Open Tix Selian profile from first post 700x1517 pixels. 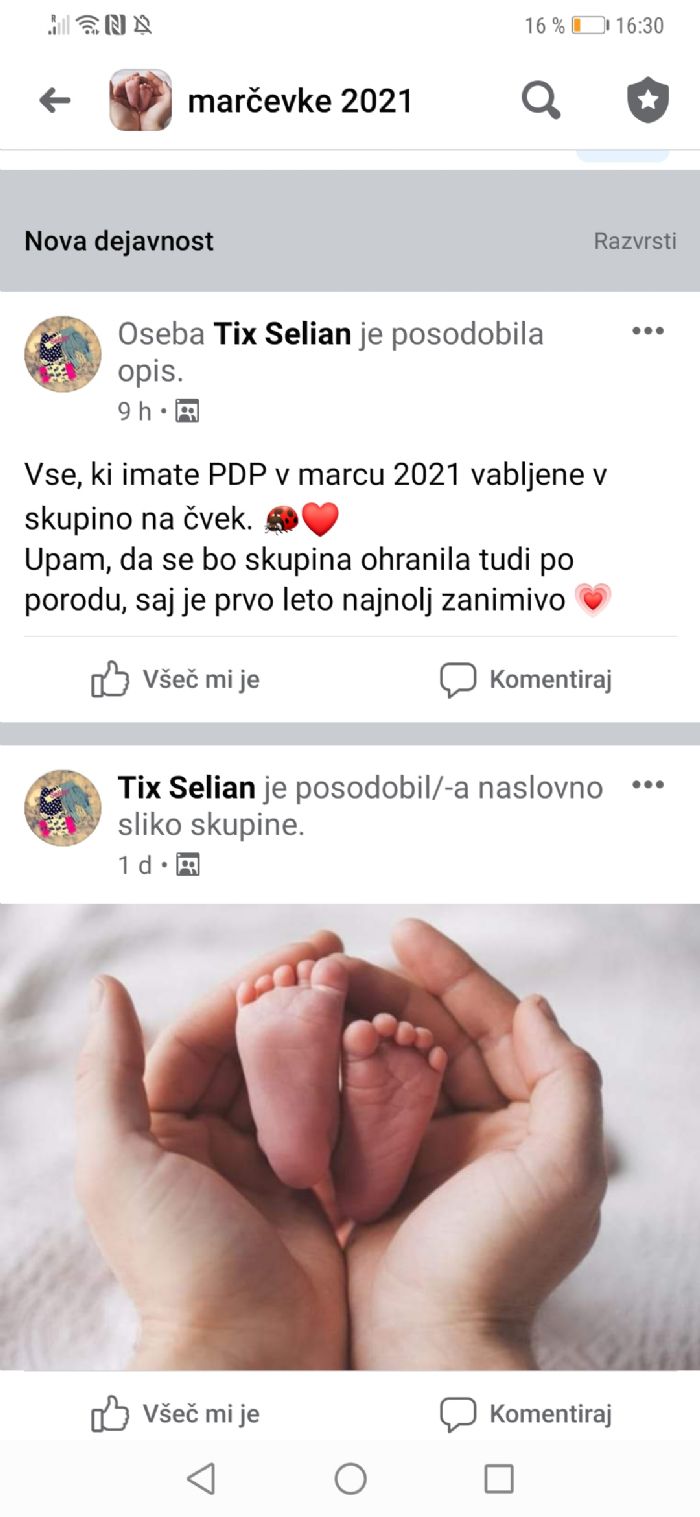283,334
